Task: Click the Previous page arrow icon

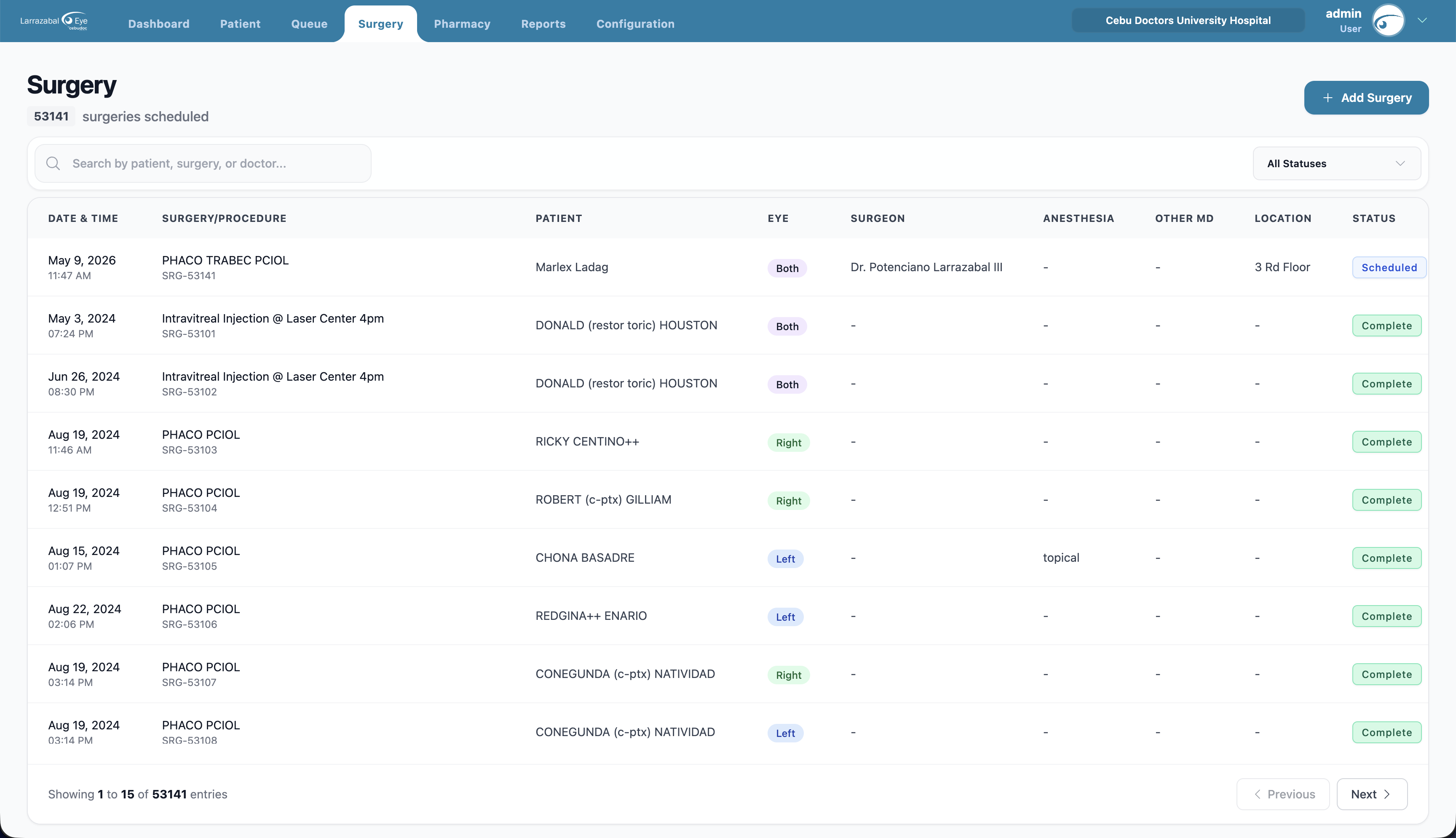Action: click(1258, 794)
